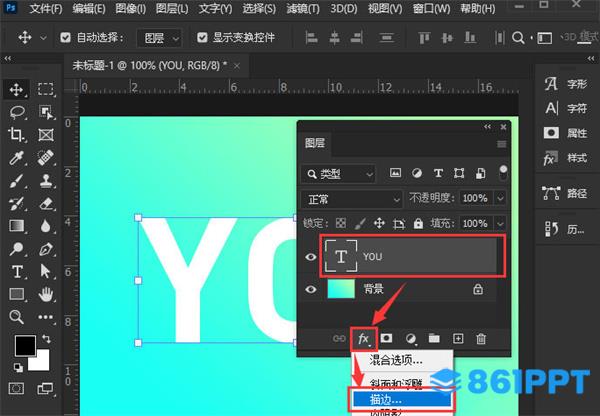Open the Layers panel flyout menu
600x416 pixels.
501,144
